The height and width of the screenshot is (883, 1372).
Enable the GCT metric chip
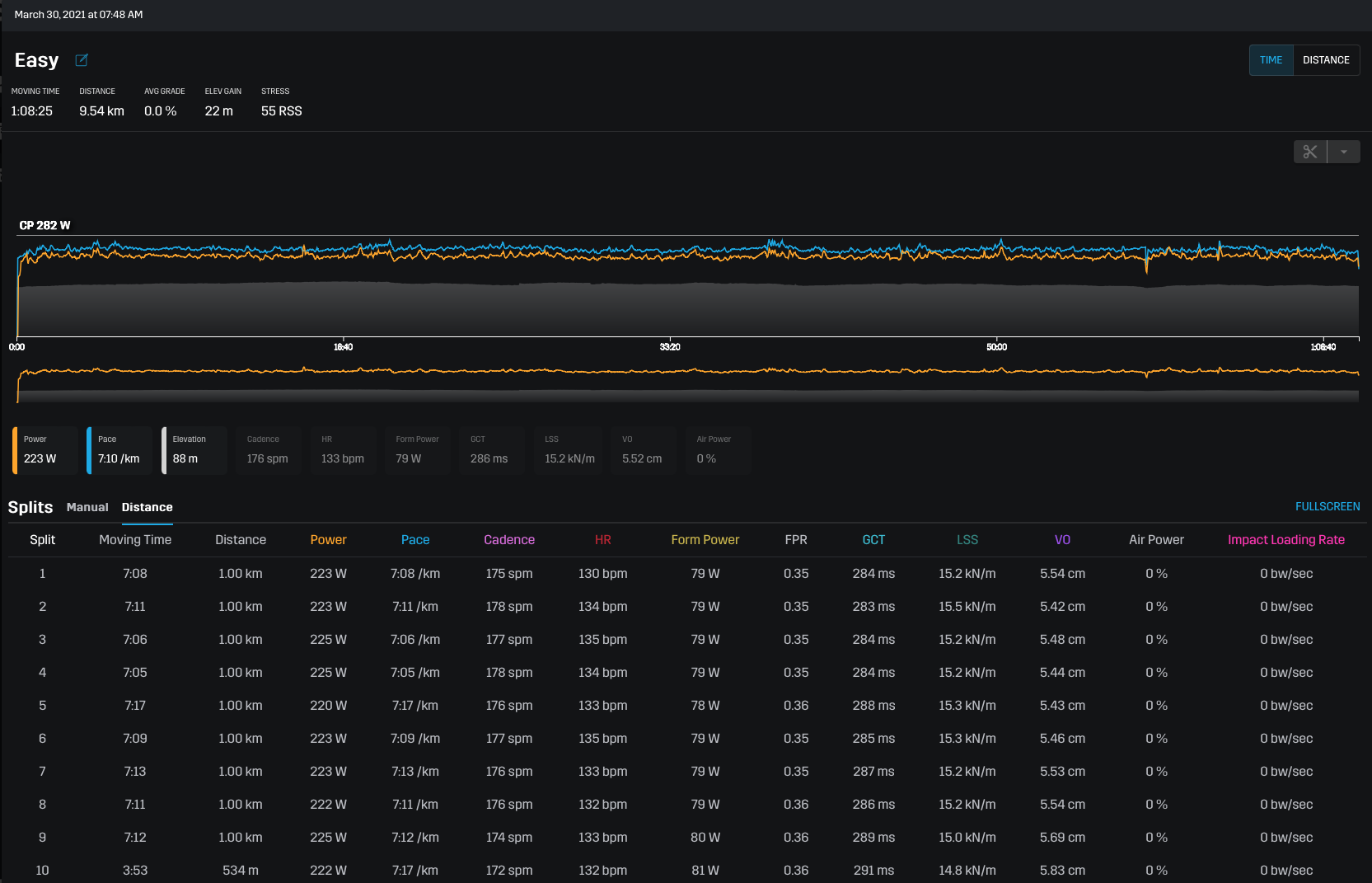click(x=491, y=450)
